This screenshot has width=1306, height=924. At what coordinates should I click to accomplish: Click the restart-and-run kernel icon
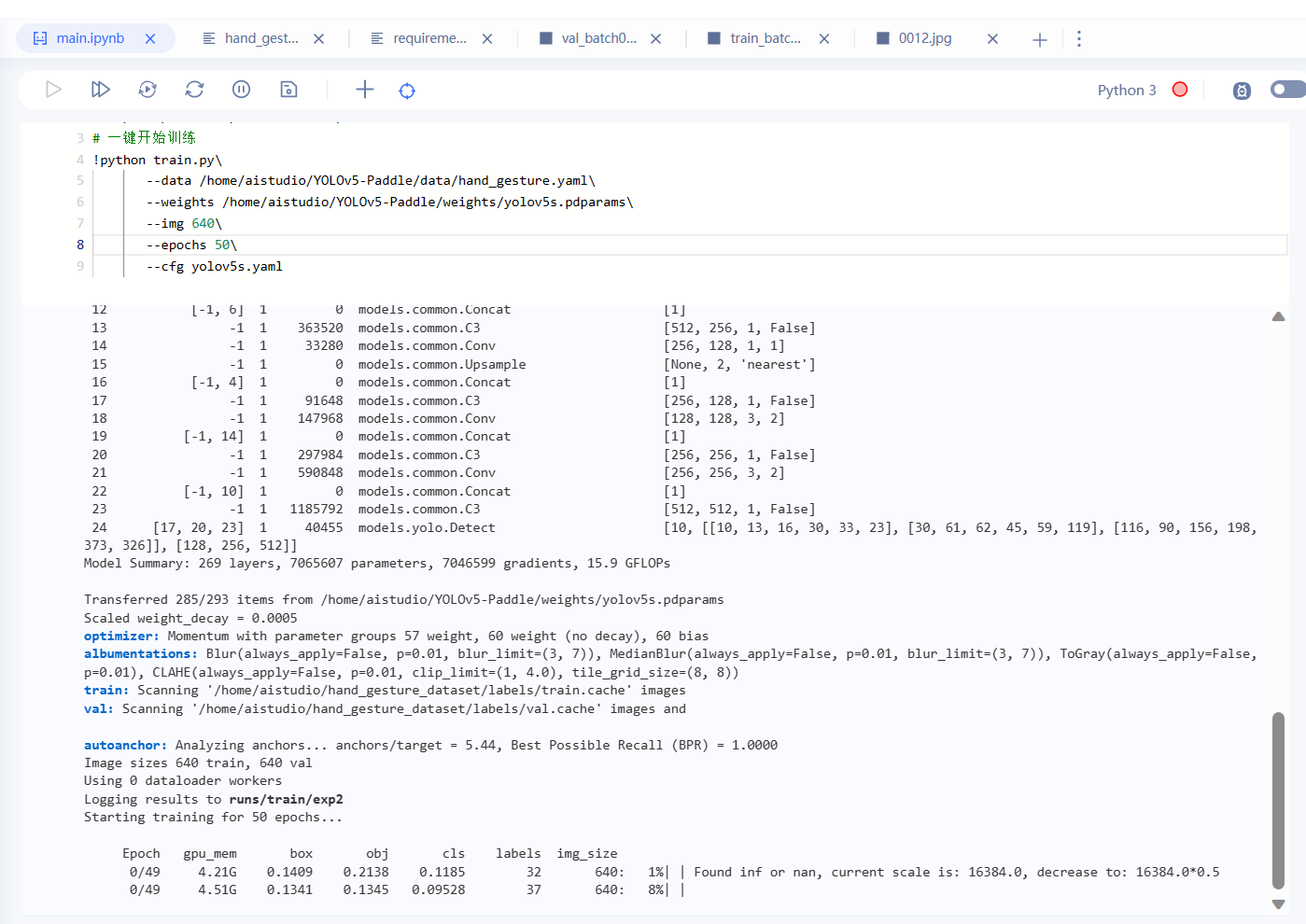(x=147, y=90)
